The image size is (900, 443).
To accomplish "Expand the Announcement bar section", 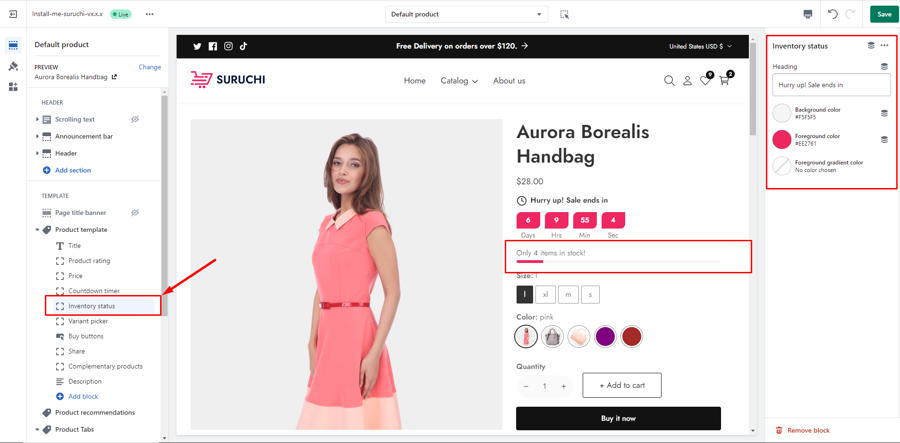I will [x=38, y=136].
